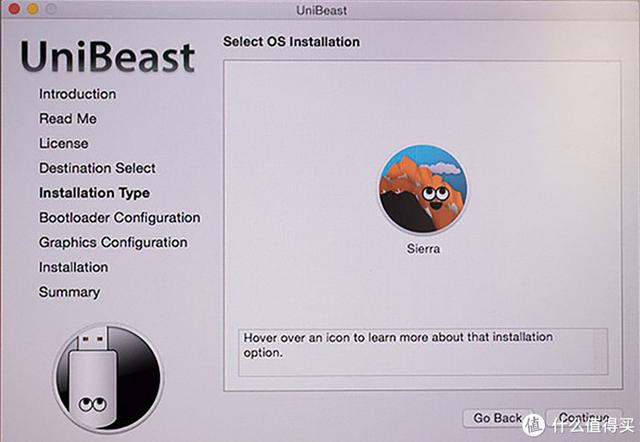The height and width of the screenshot is (442, 640).
Task: Click the Select OS Installation heading
Action: tap(291, 42)
